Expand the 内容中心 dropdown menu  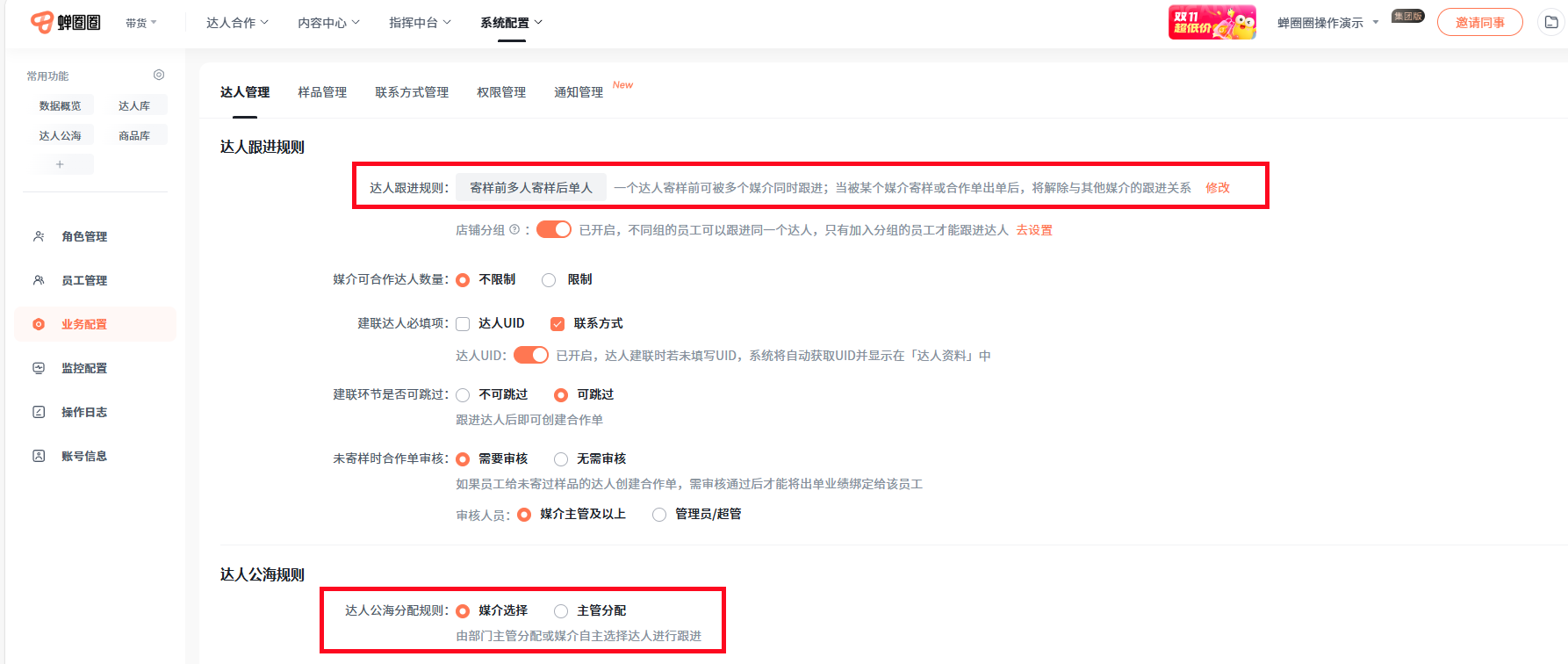coord(328,23)
